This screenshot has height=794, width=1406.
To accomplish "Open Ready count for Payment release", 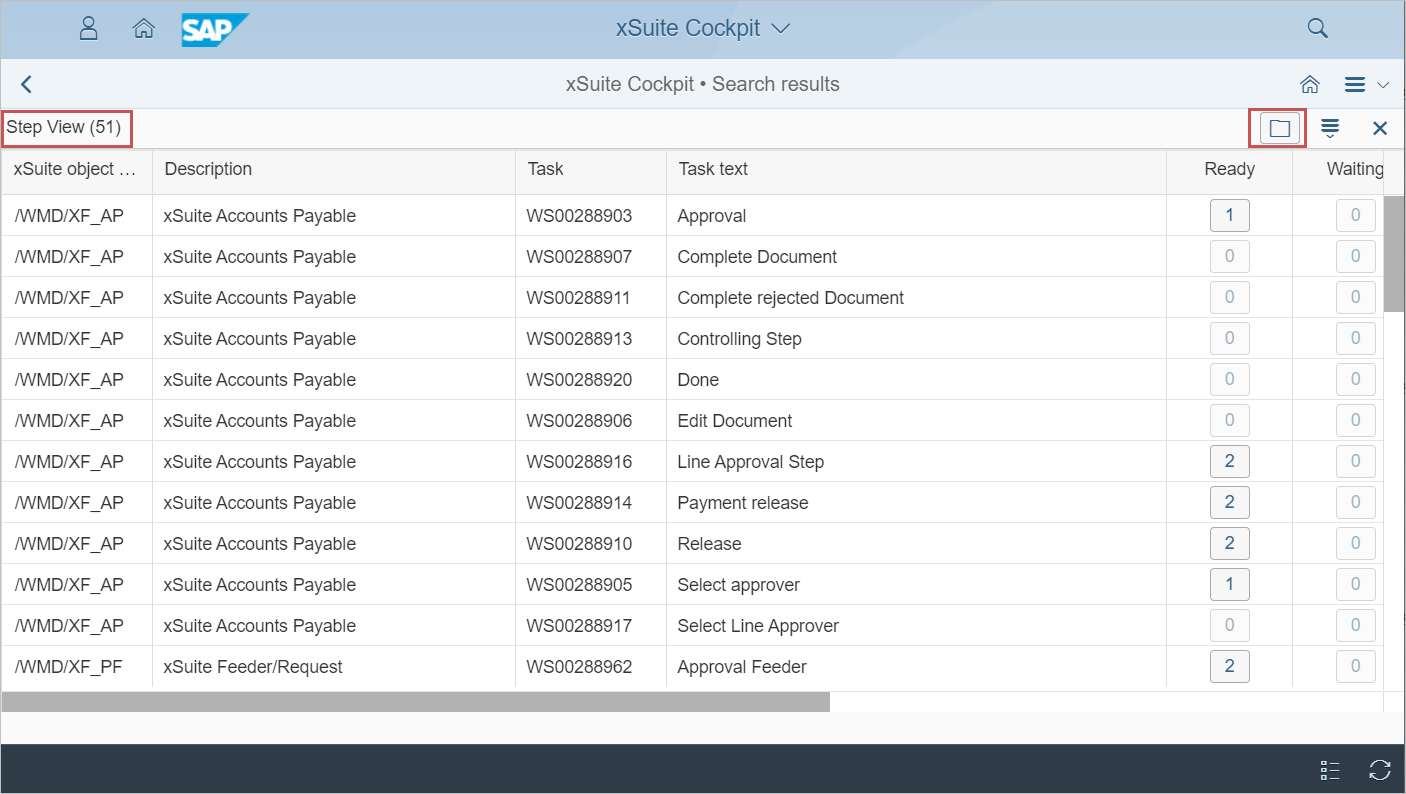I will [1229, 503].
